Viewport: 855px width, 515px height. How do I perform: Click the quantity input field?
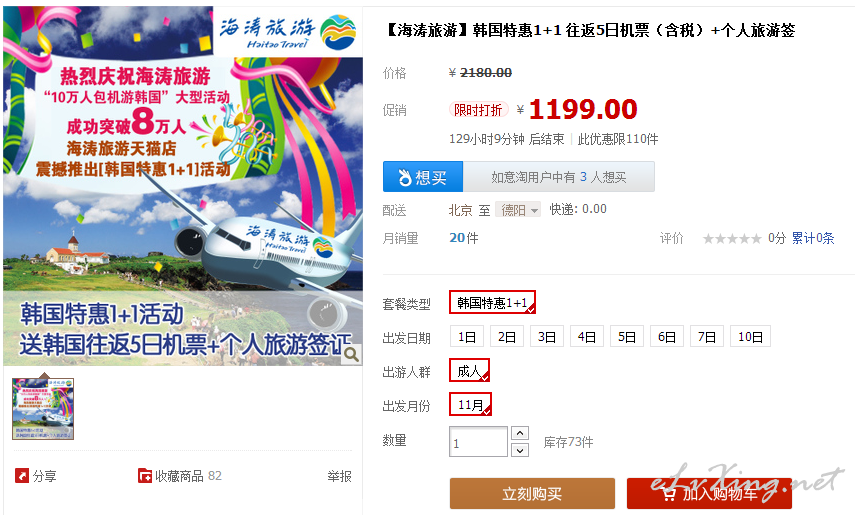478,442
